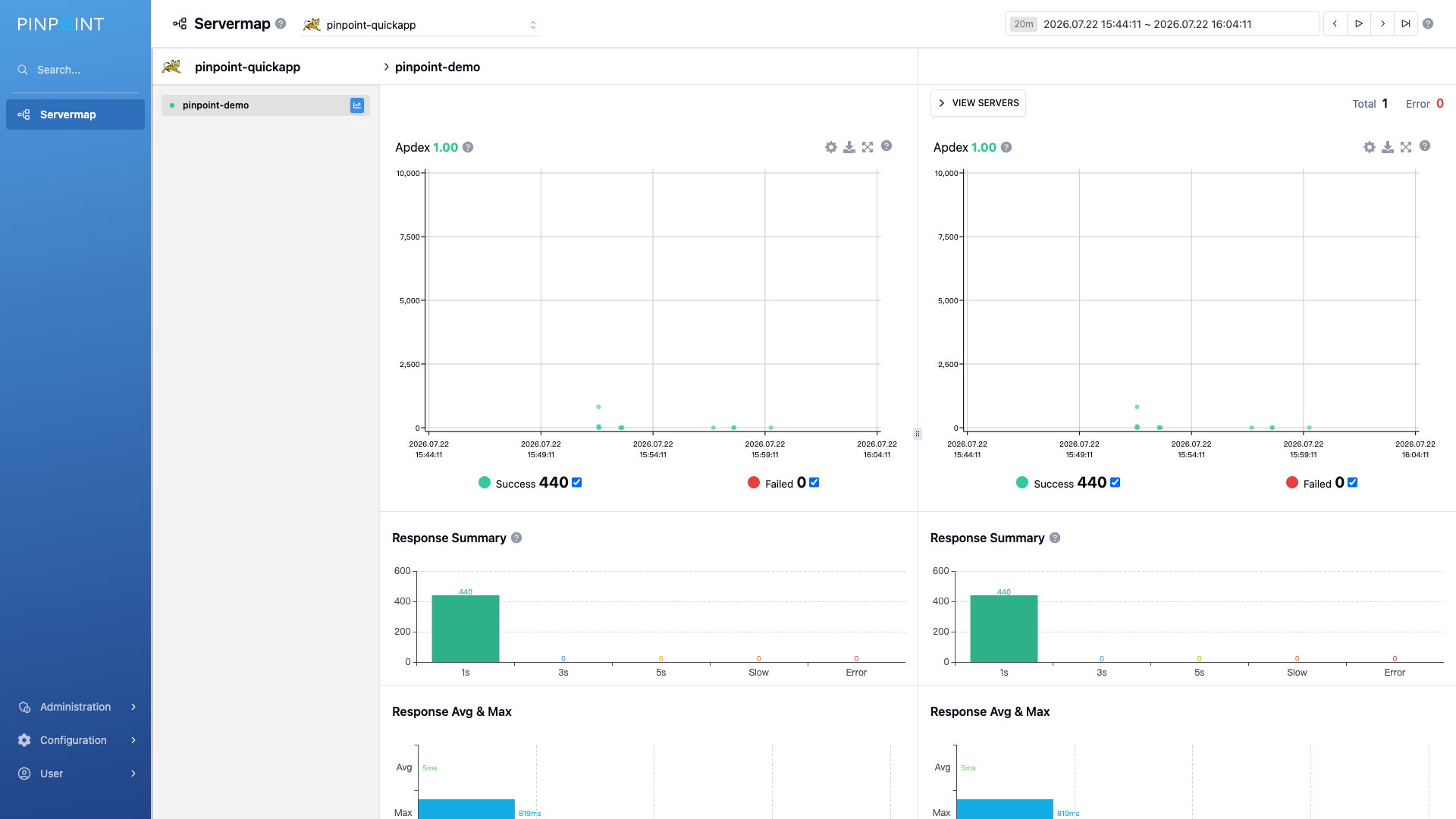Image resolution: width=1456 pixels, height=819 pixels.
Task: Toggle Failed checkbox on left chart
Action: tap(814, 482)
